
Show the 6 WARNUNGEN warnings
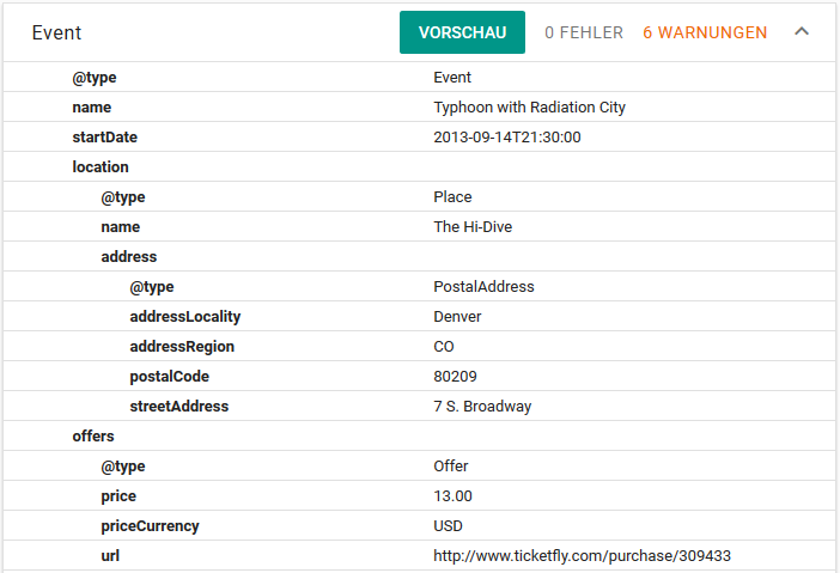point(705,33)
